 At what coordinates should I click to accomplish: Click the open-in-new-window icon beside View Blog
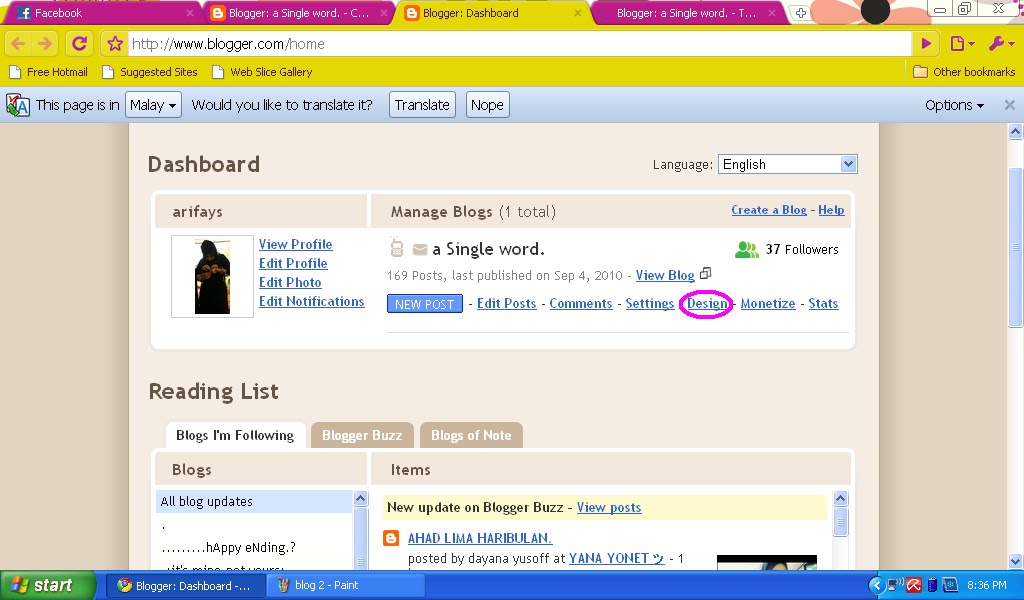[705, 274]
